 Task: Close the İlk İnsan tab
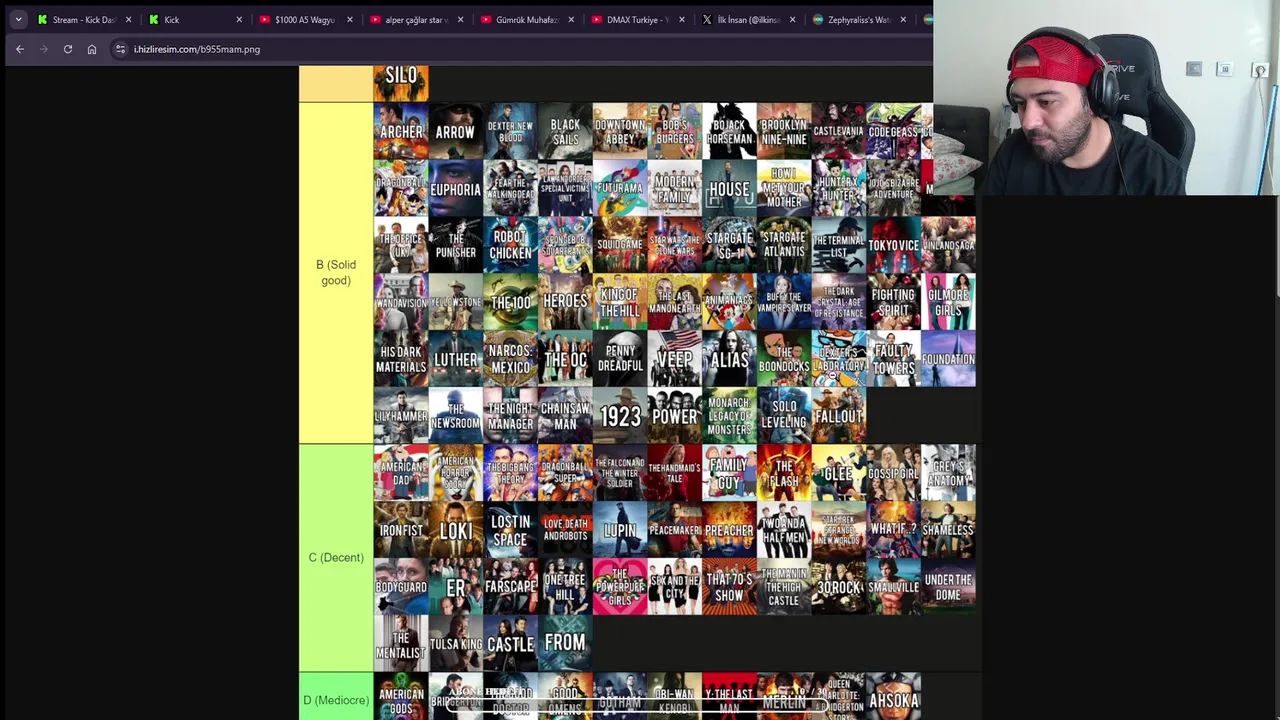click(x=792, y=19)
